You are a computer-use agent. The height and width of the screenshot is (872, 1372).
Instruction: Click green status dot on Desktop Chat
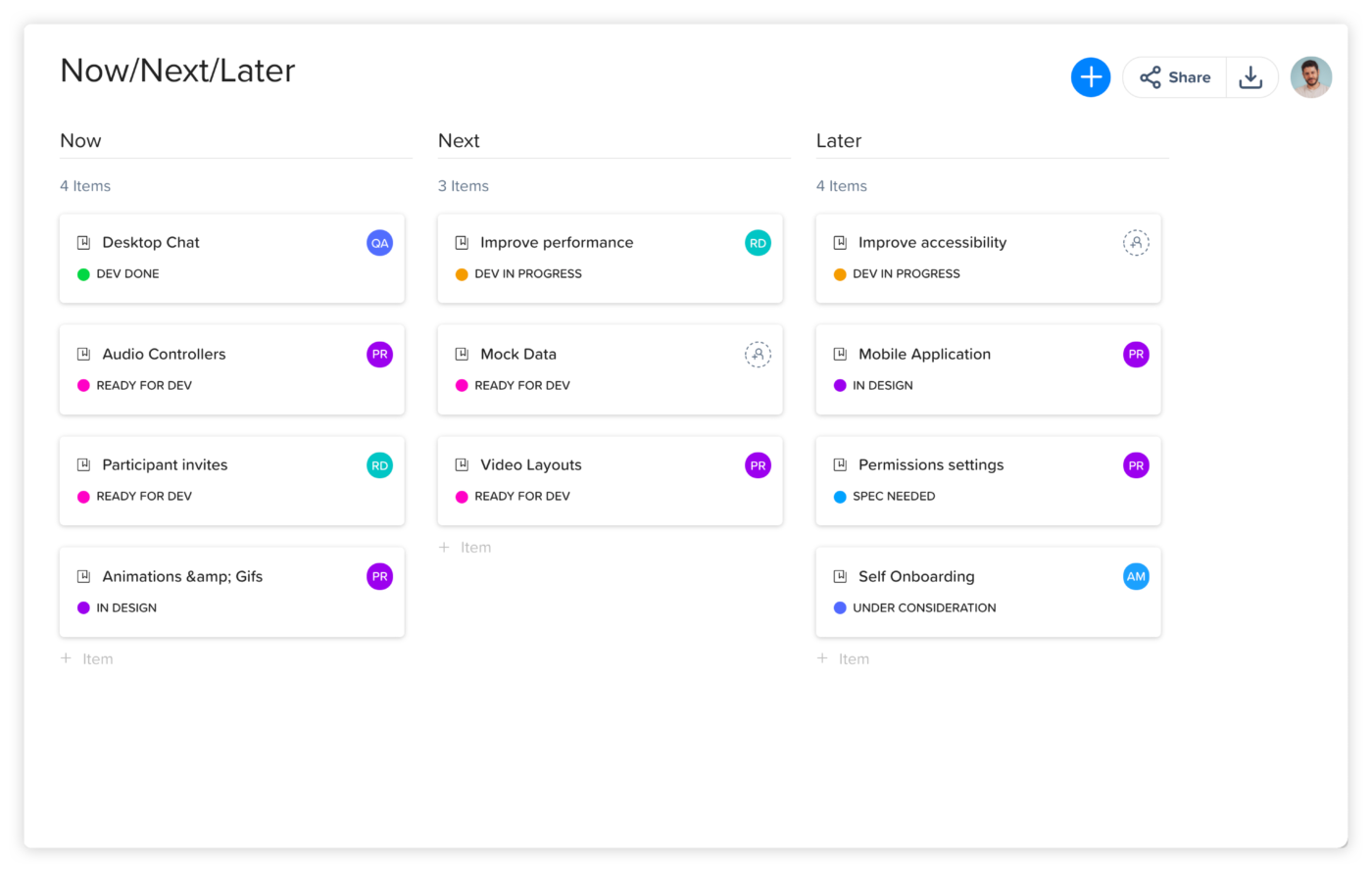coord(83,274)
